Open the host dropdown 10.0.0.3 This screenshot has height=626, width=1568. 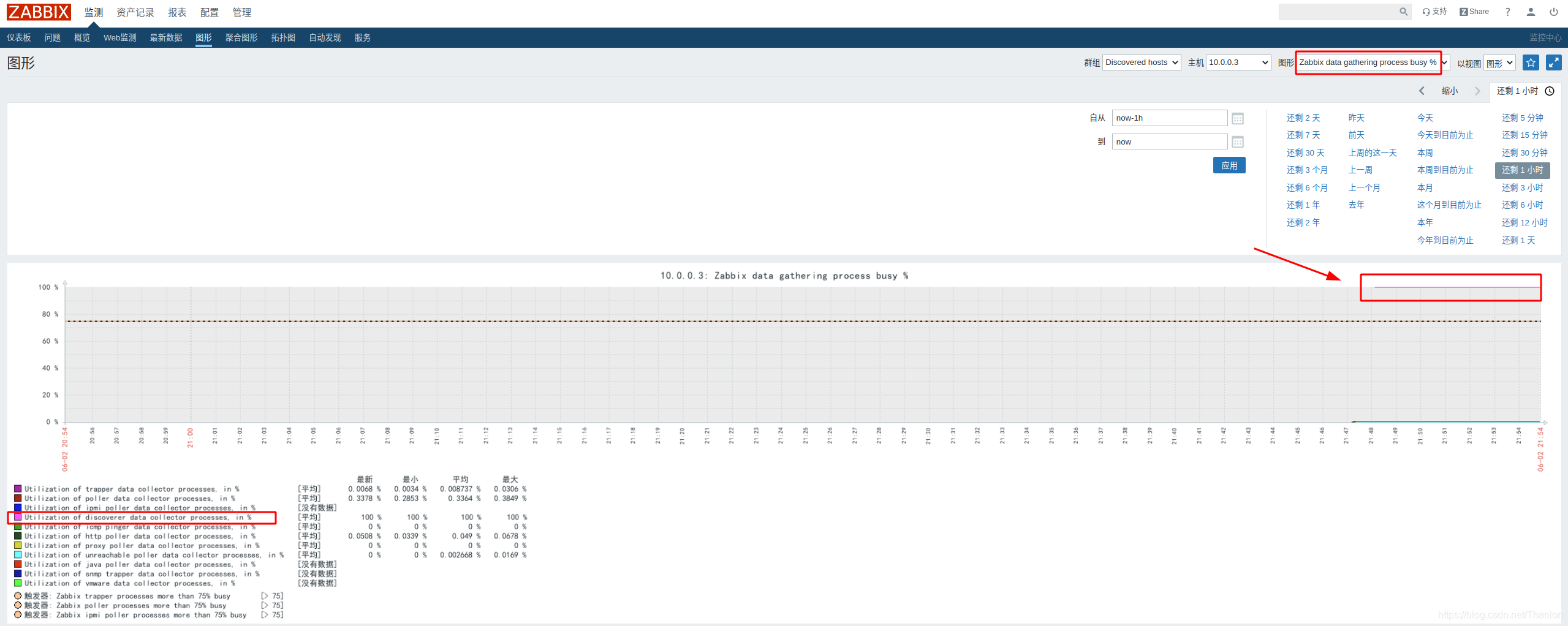(1238, 62)
